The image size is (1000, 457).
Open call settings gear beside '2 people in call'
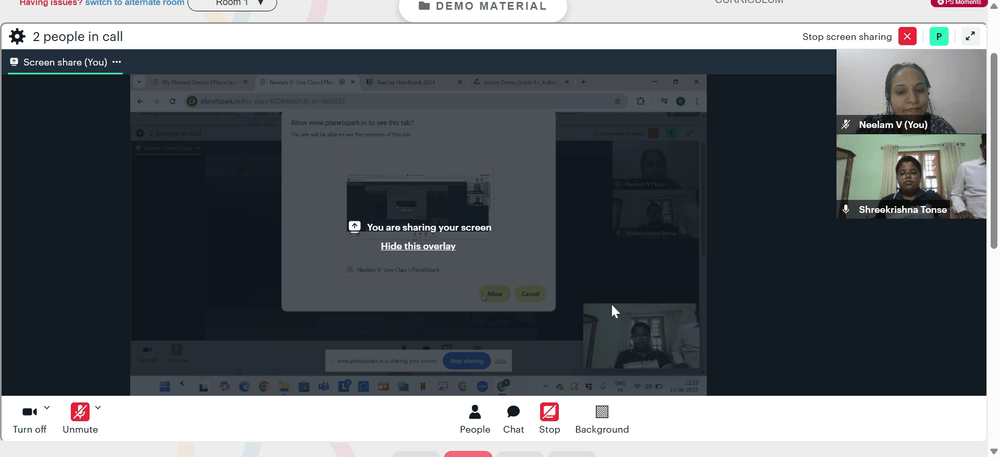pos(17,36)
